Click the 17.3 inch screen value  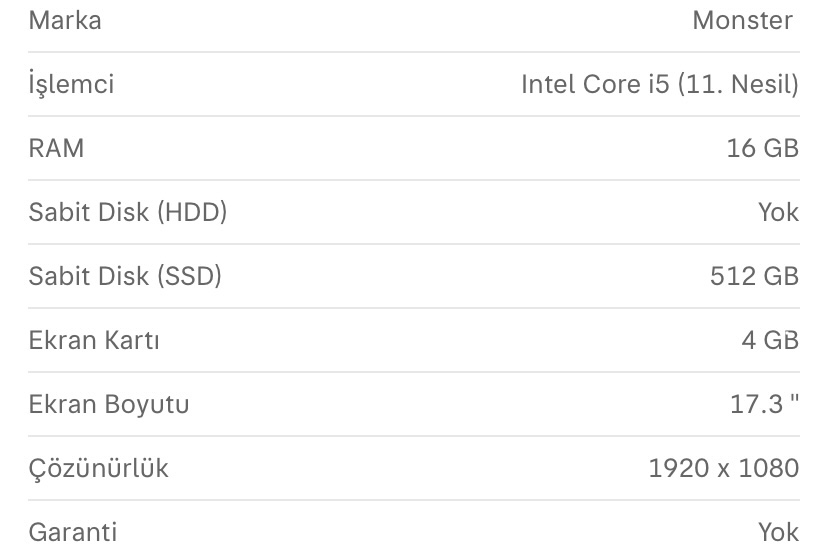pyautogui.click(x=764, y=404)
